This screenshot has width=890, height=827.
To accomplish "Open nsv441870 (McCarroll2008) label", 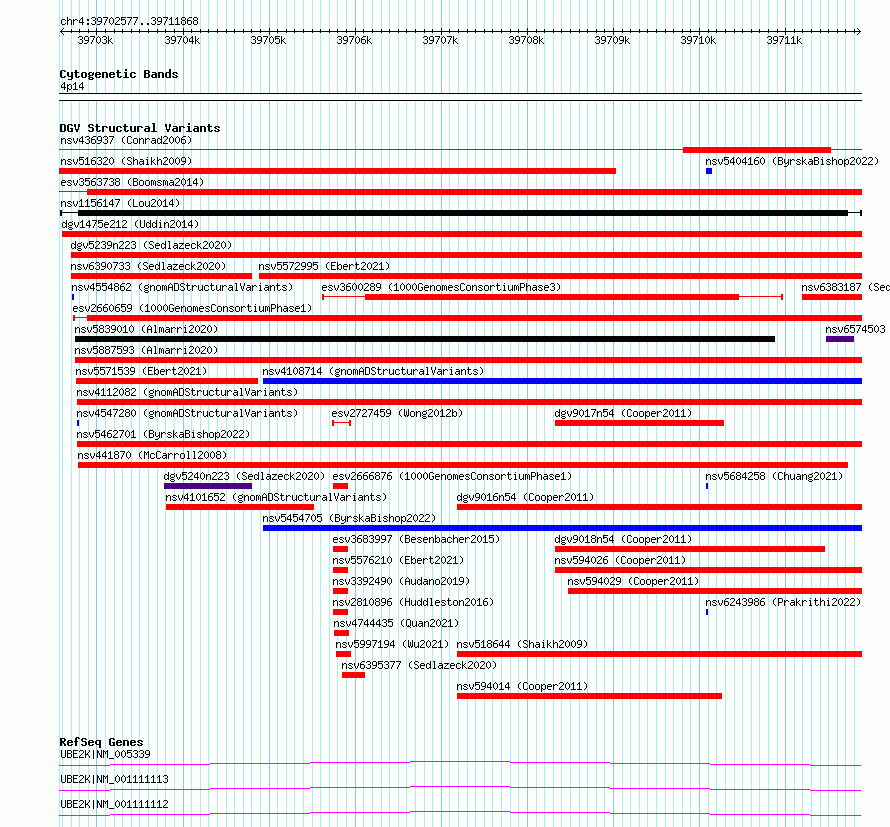I will point(152,455).
